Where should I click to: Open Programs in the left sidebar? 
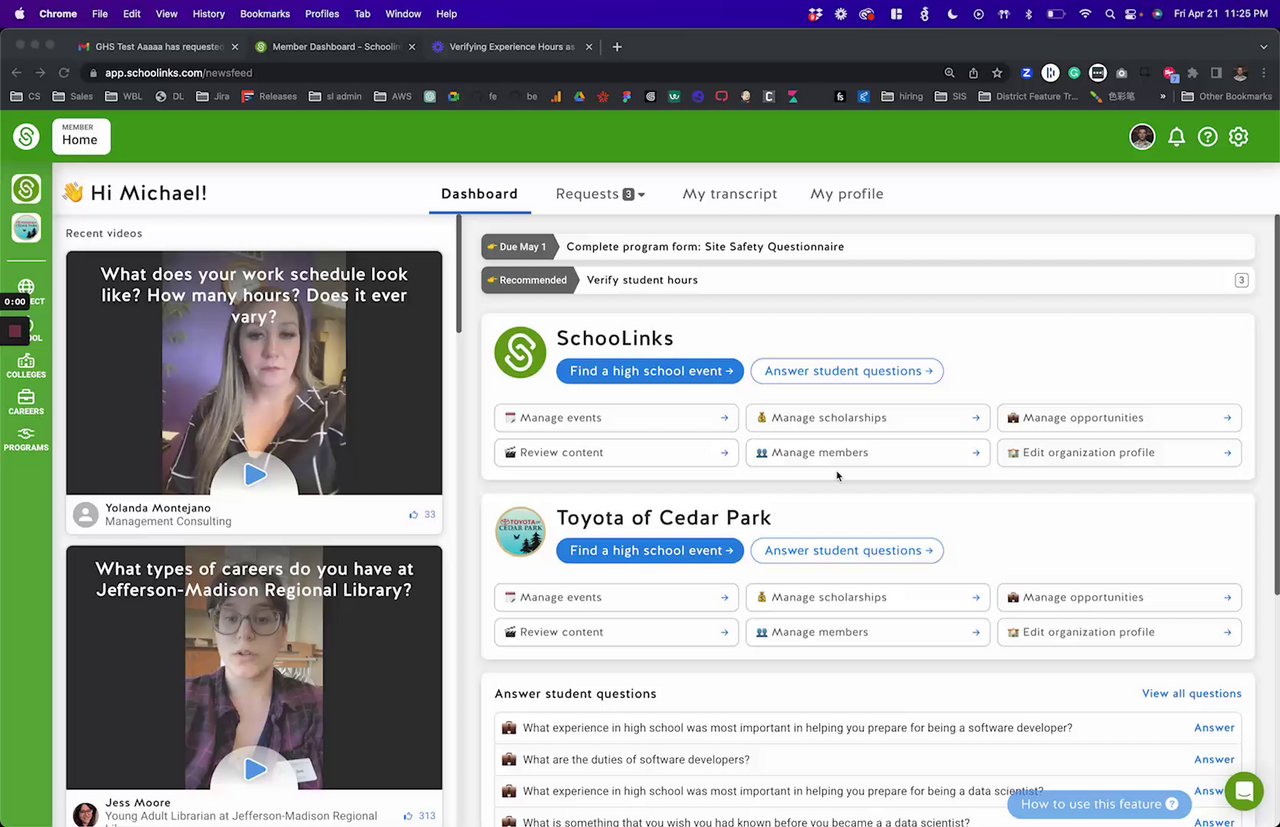[x=26, y=439]
